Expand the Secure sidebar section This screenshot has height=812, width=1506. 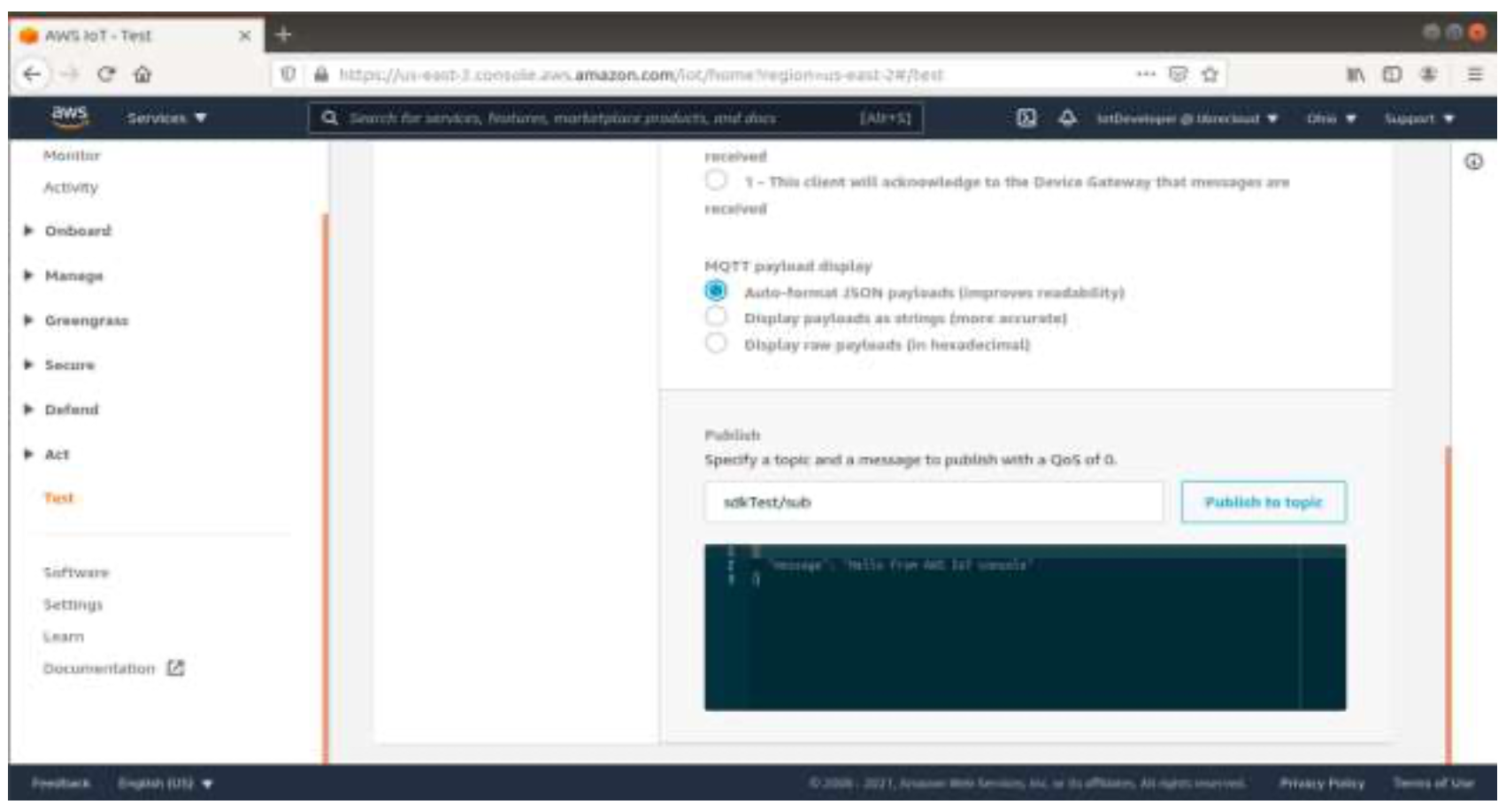(x=69, y=364)
